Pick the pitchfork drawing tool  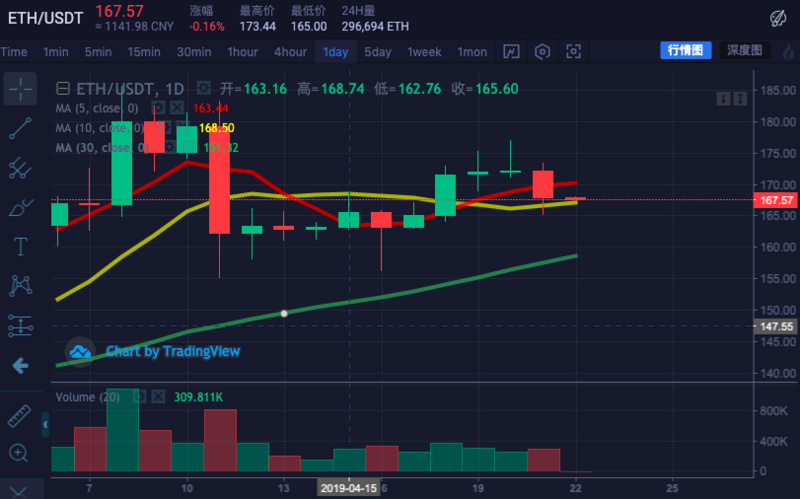(19, 167)
